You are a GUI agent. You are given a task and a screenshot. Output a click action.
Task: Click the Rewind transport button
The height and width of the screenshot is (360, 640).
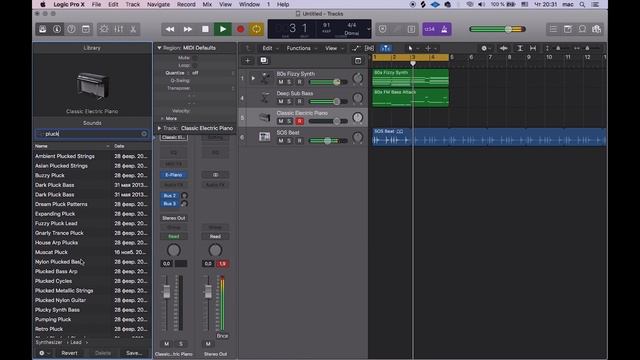tap(170, 29)
